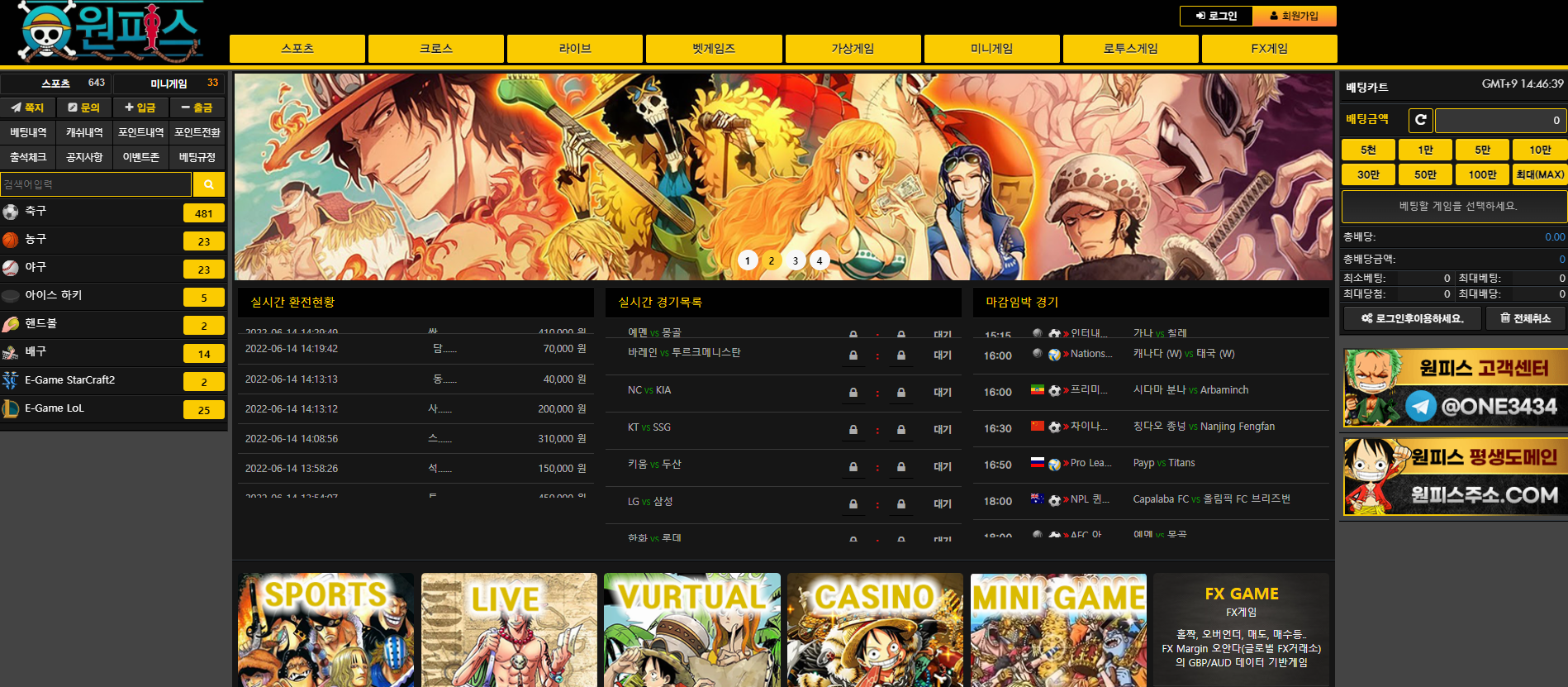Select the baseball icon for 야구
The height and width of the screenshot is (687, 1568).
point(11,268)
